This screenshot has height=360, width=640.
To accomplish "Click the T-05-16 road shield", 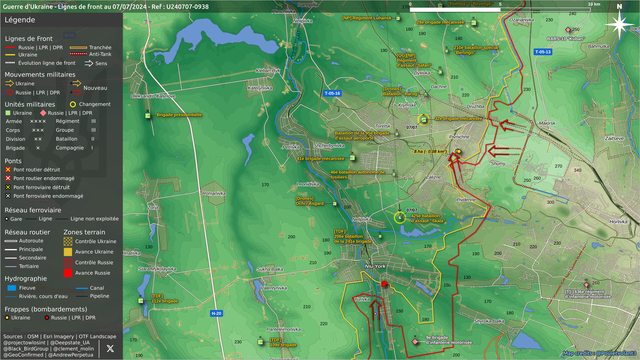I will tap(332, 93).
